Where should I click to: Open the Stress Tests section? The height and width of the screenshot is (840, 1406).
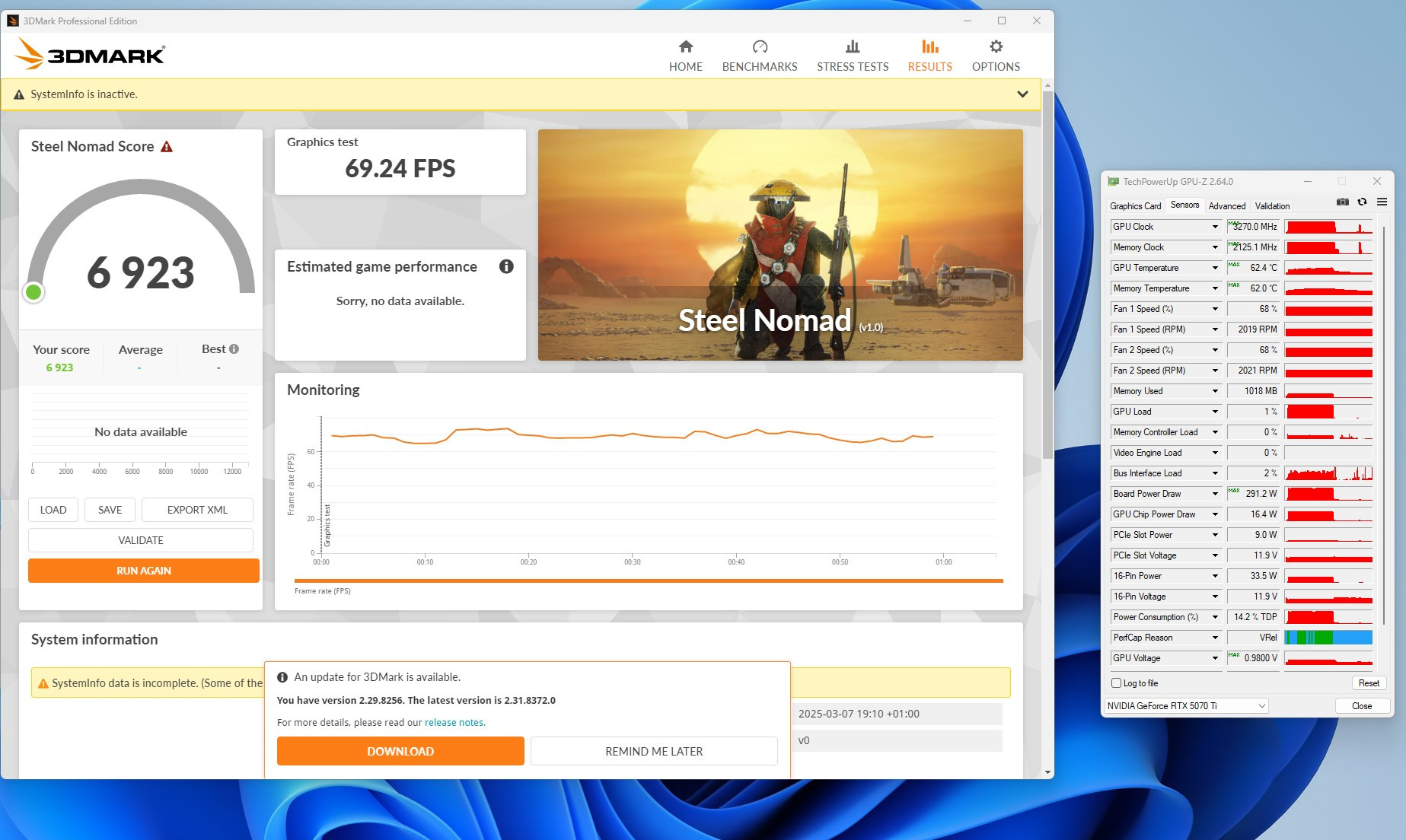pyautogui.click(x=853, y=56)
